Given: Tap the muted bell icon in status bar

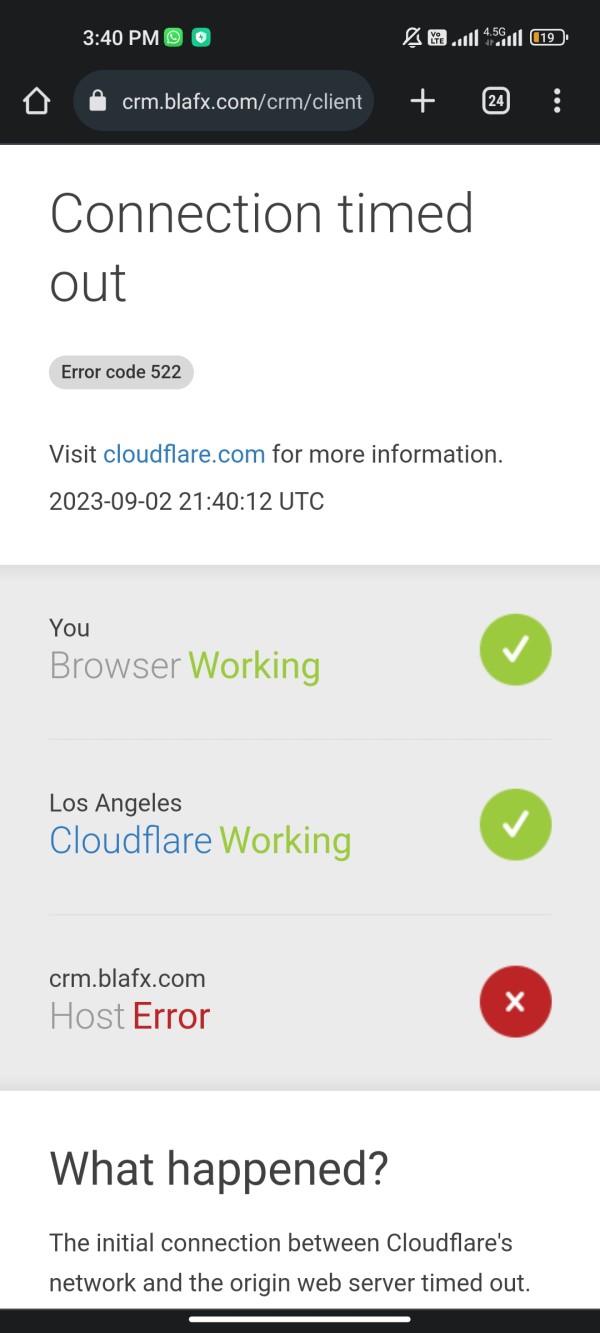Looking at the screenshot, I should 411,38.
